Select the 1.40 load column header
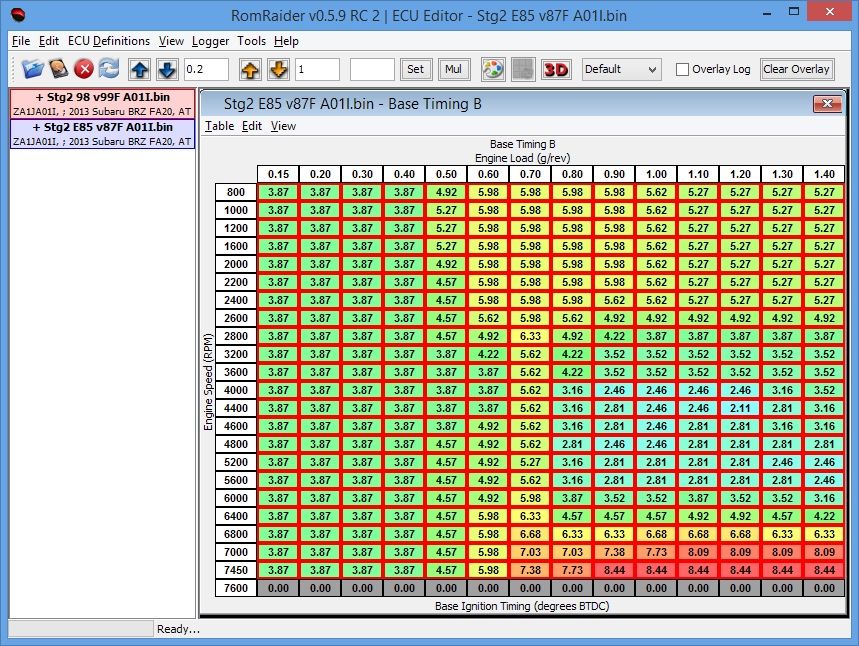The height and width of the screenshot is (646, 859). pyautogui.click(x=824, y=174)
